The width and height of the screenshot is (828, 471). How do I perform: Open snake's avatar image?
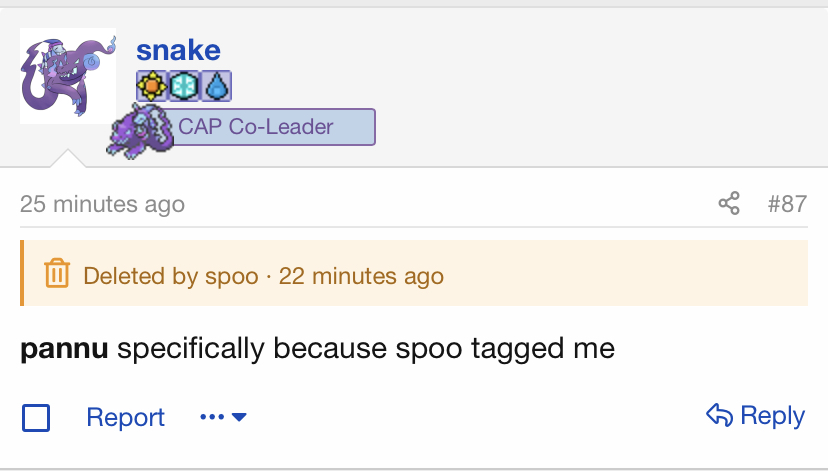68,76
